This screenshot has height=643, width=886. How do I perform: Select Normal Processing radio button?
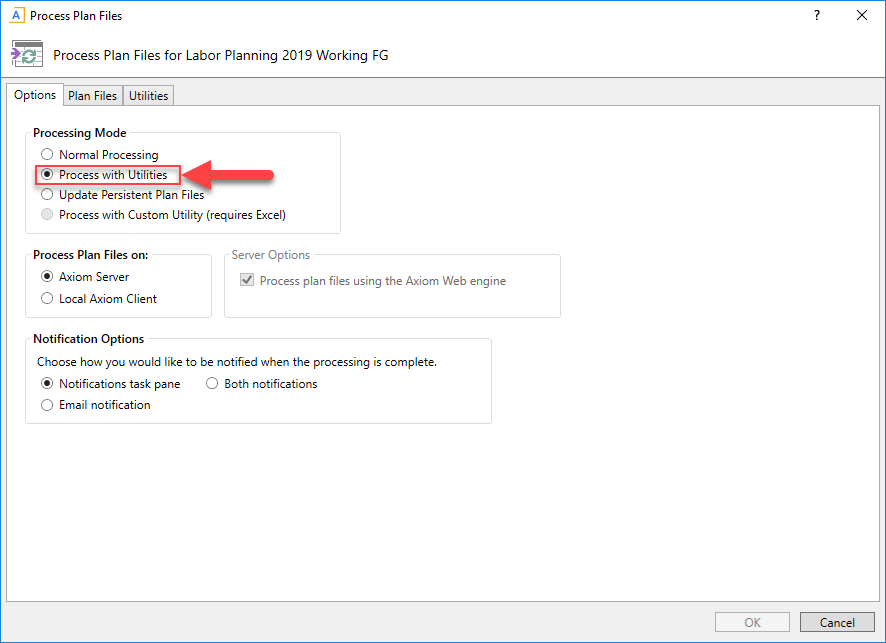[x=47, y=155]
